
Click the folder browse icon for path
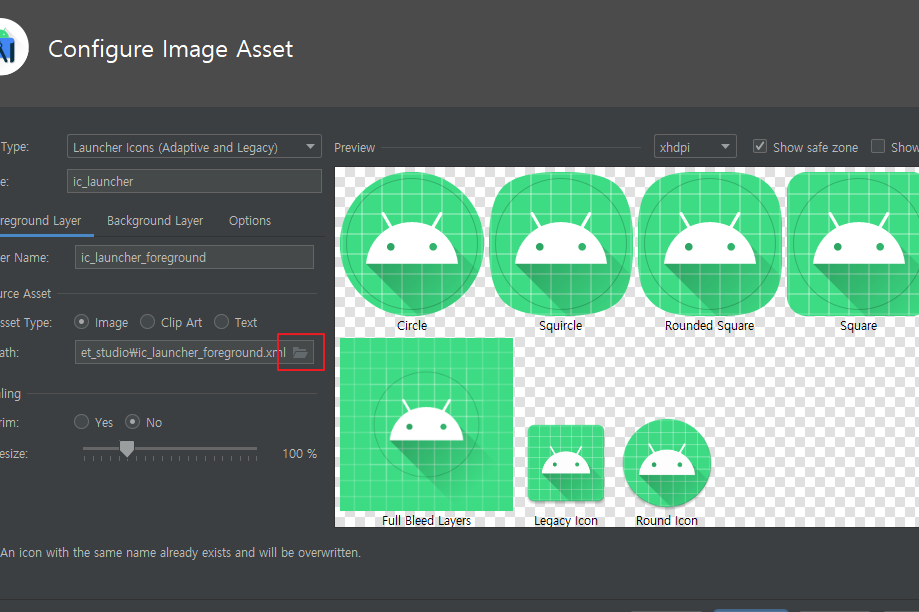pyautogui.click(x=300, y=353)
